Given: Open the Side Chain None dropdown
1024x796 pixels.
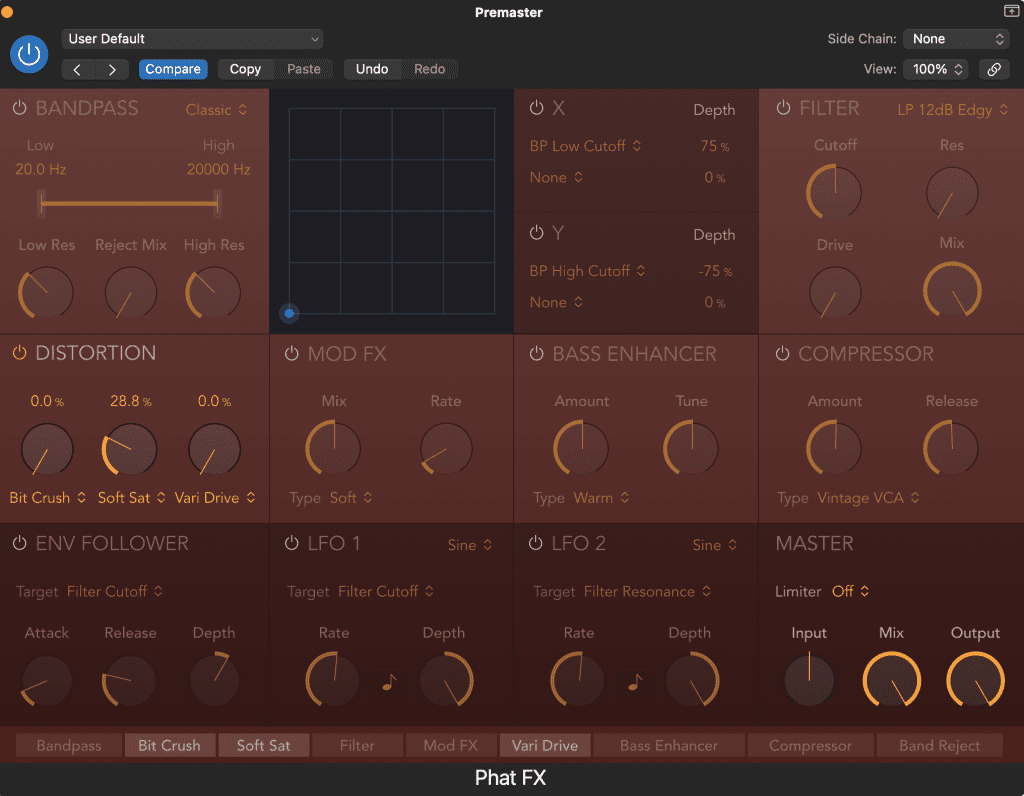Looking at the screenshot, I should (x=956, y=39).
